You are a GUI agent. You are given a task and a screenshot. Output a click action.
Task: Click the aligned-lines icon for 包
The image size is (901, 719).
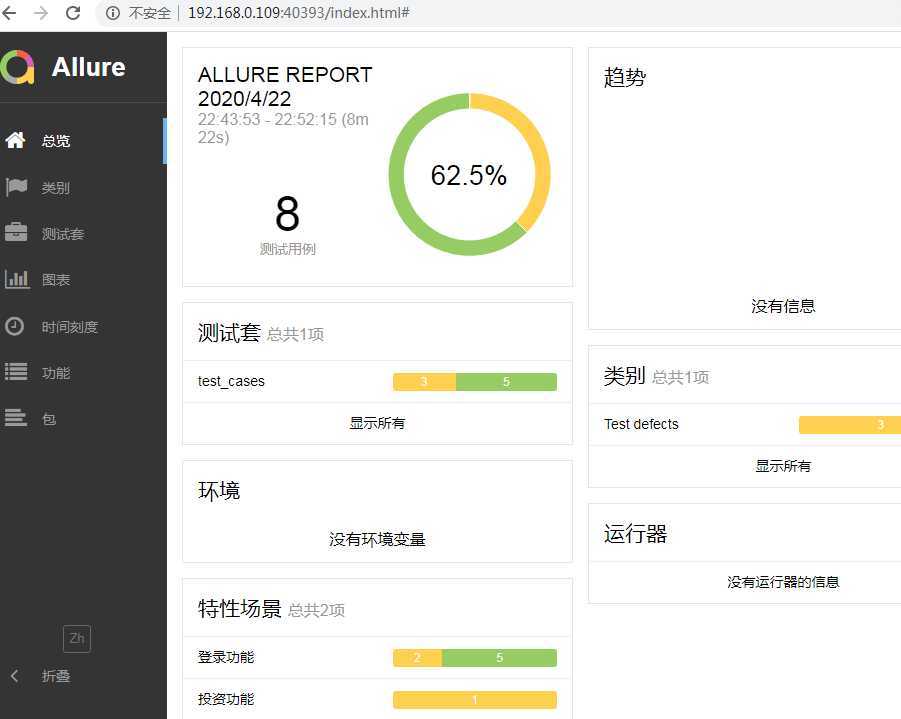pos(16,417)
